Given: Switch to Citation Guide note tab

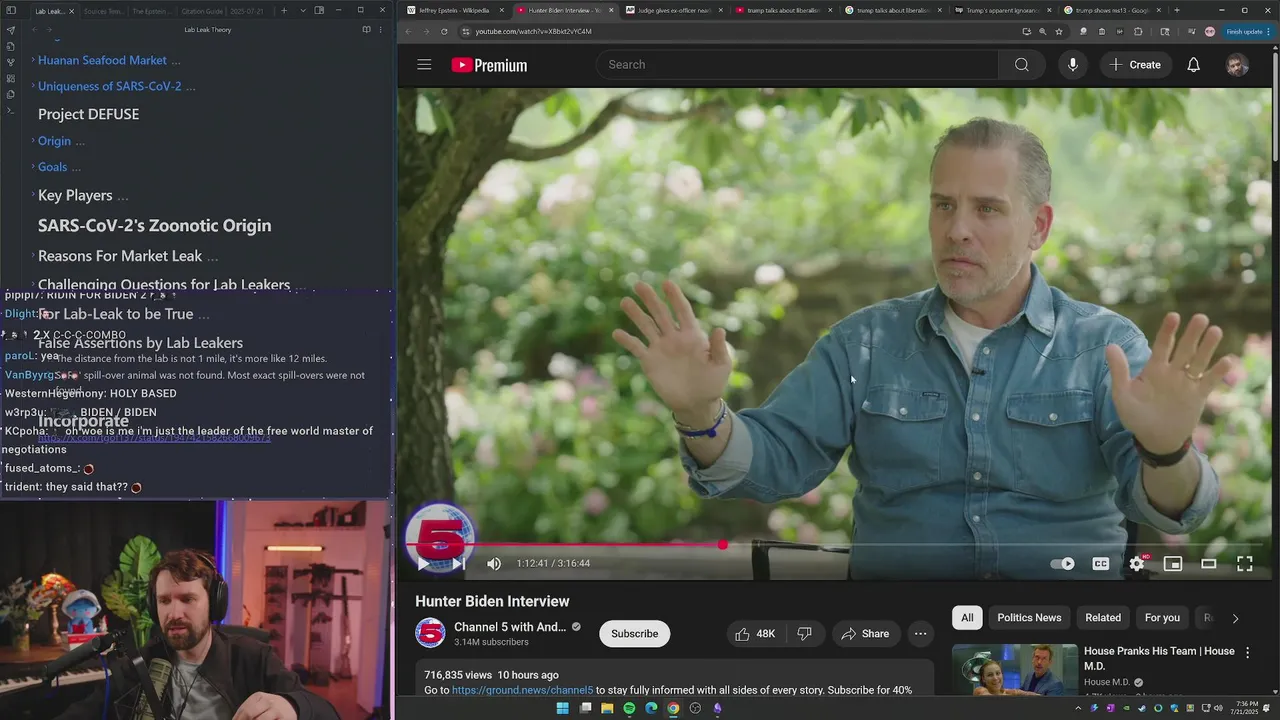Looking at the screenshot, I should pyautogui.click(x=200, y=11).
